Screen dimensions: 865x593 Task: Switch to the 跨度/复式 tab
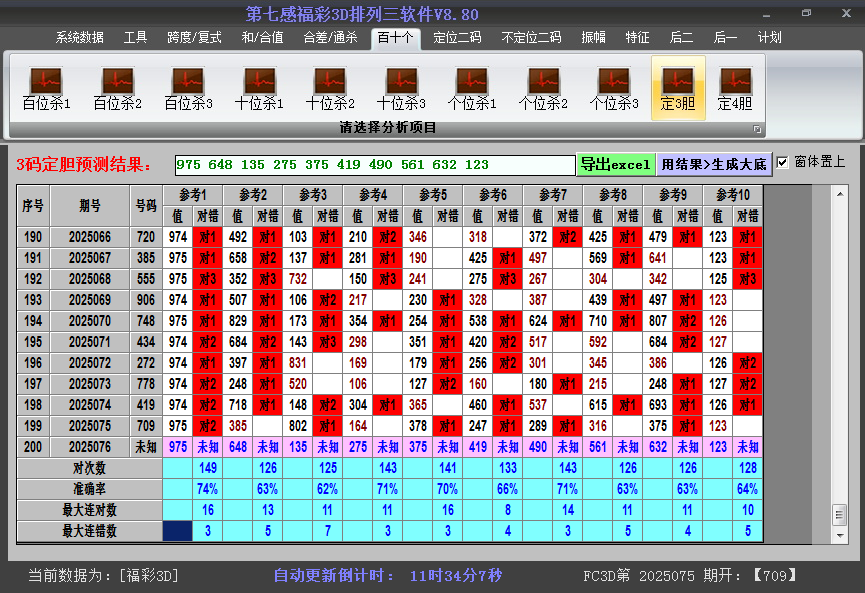pyautogui.click(x=194, y=38)
